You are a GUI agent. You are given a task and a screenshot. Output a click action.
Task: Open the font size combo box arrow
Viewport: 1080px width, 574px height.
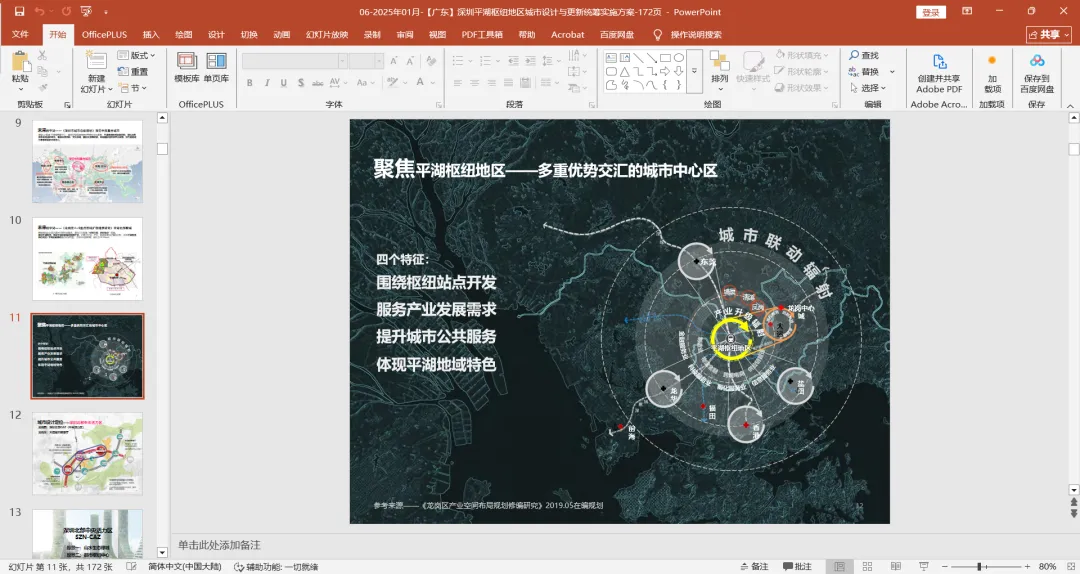point(379,61)
